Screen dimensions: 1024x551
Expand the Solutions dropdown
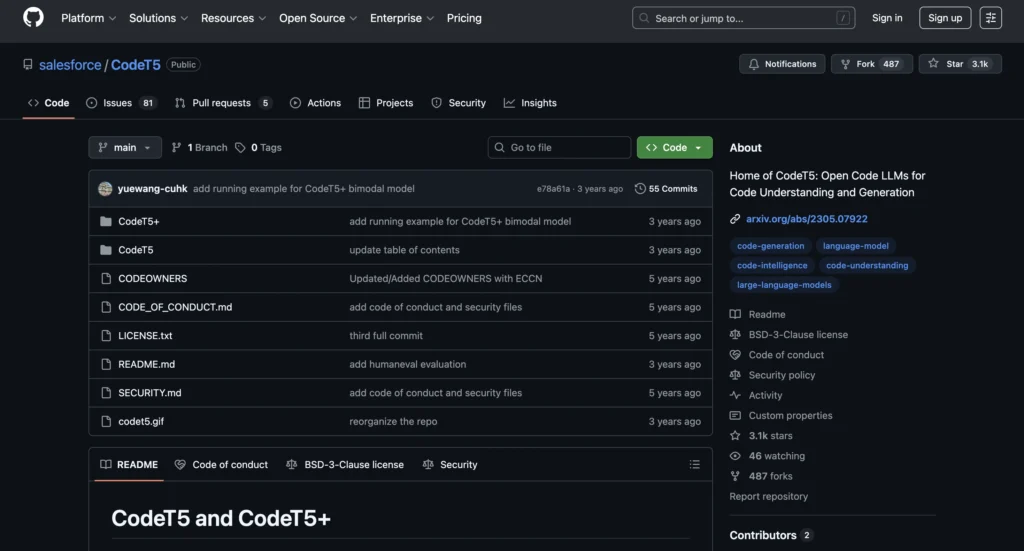(x=158, y=18)
